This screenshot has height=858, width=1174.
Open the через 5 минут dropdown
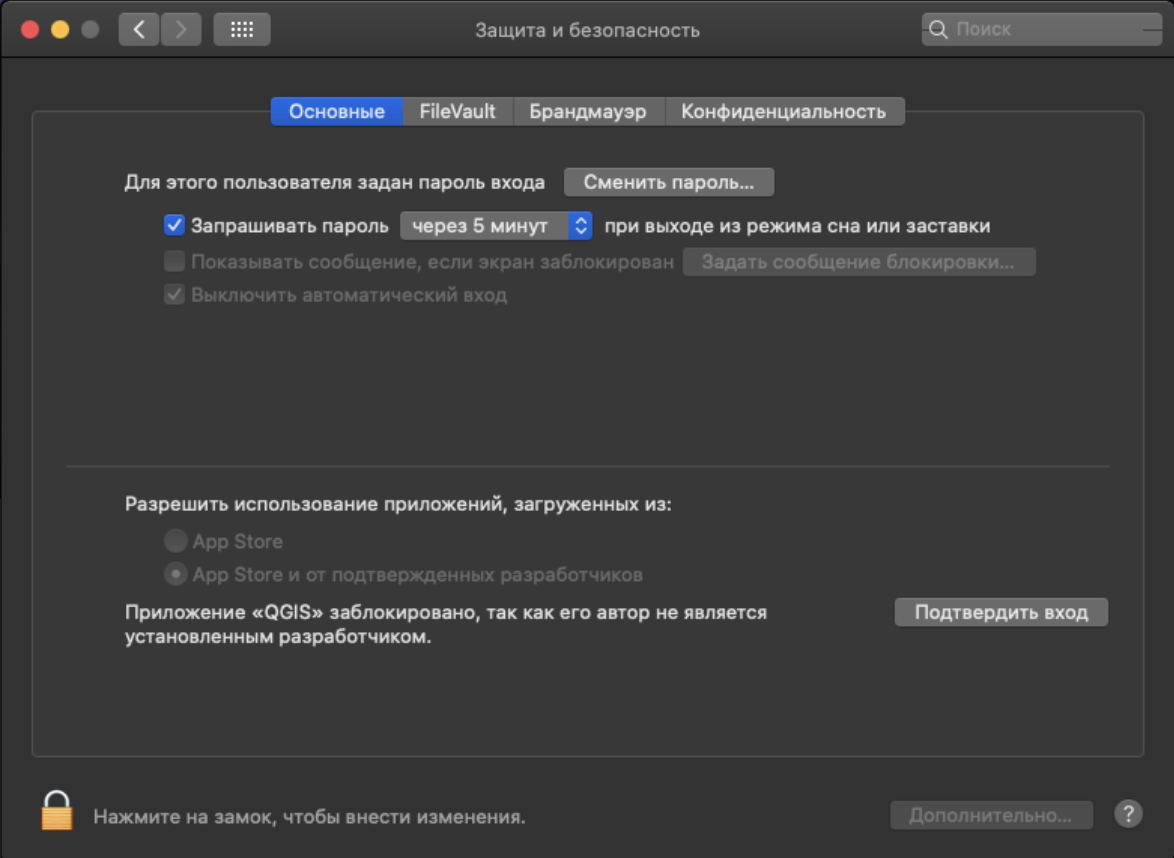pyautogui.click(x=496, y=226)
